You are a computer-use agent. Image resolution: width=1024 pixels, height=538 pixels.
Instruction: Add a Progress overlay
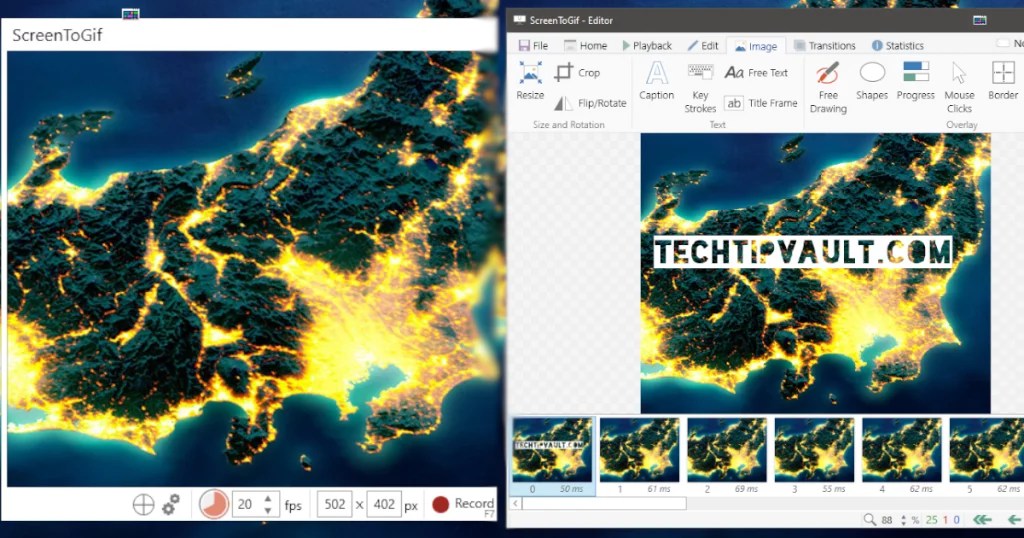click(x=916, y=80)
